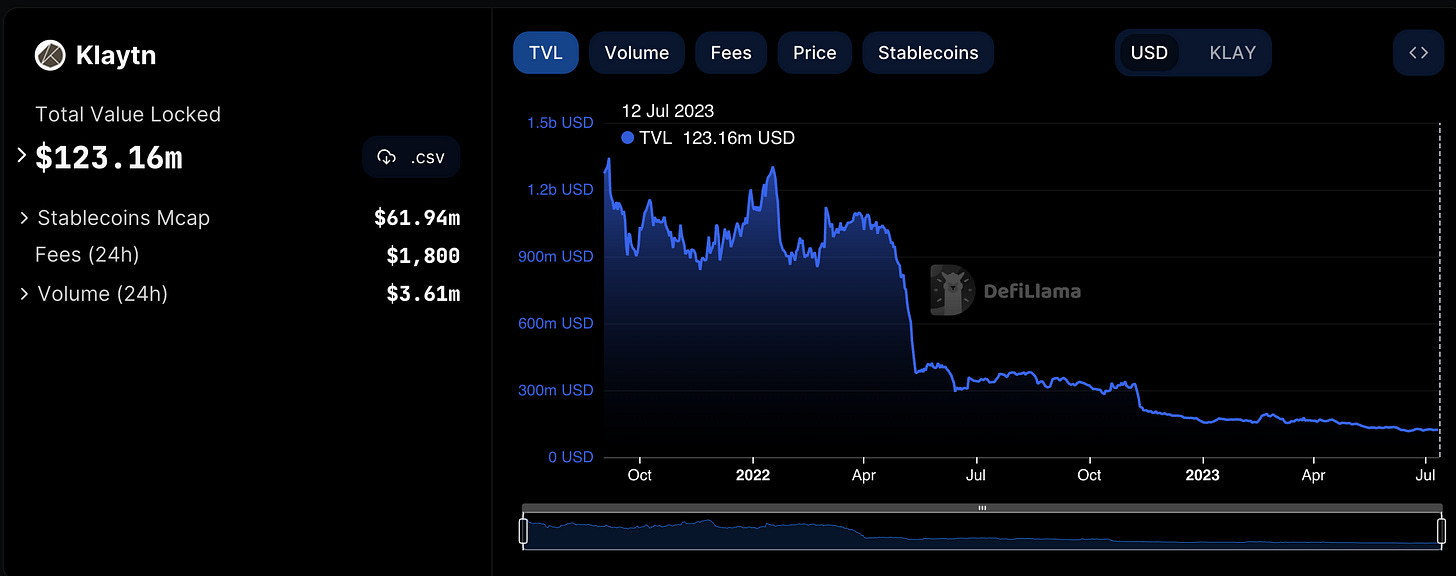The height and width of the screenshot is (576, 1456).
Task: Click the mini overview chart in the range selector
Action: (x=982, y=531)
